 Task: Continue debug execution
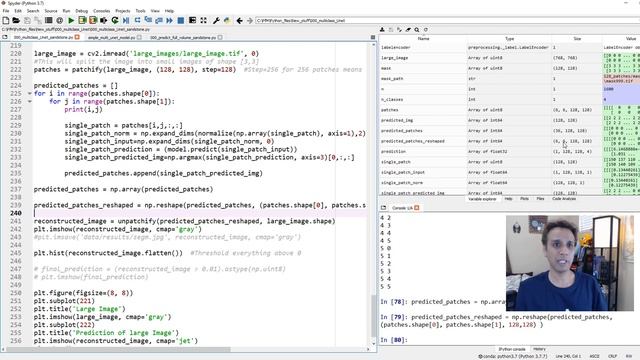tap(169, 20)
